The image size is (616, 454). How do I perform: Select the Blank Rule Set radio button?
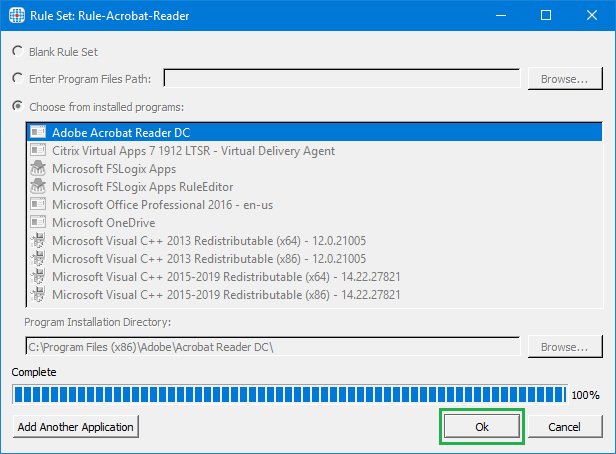tap(18, 51)
